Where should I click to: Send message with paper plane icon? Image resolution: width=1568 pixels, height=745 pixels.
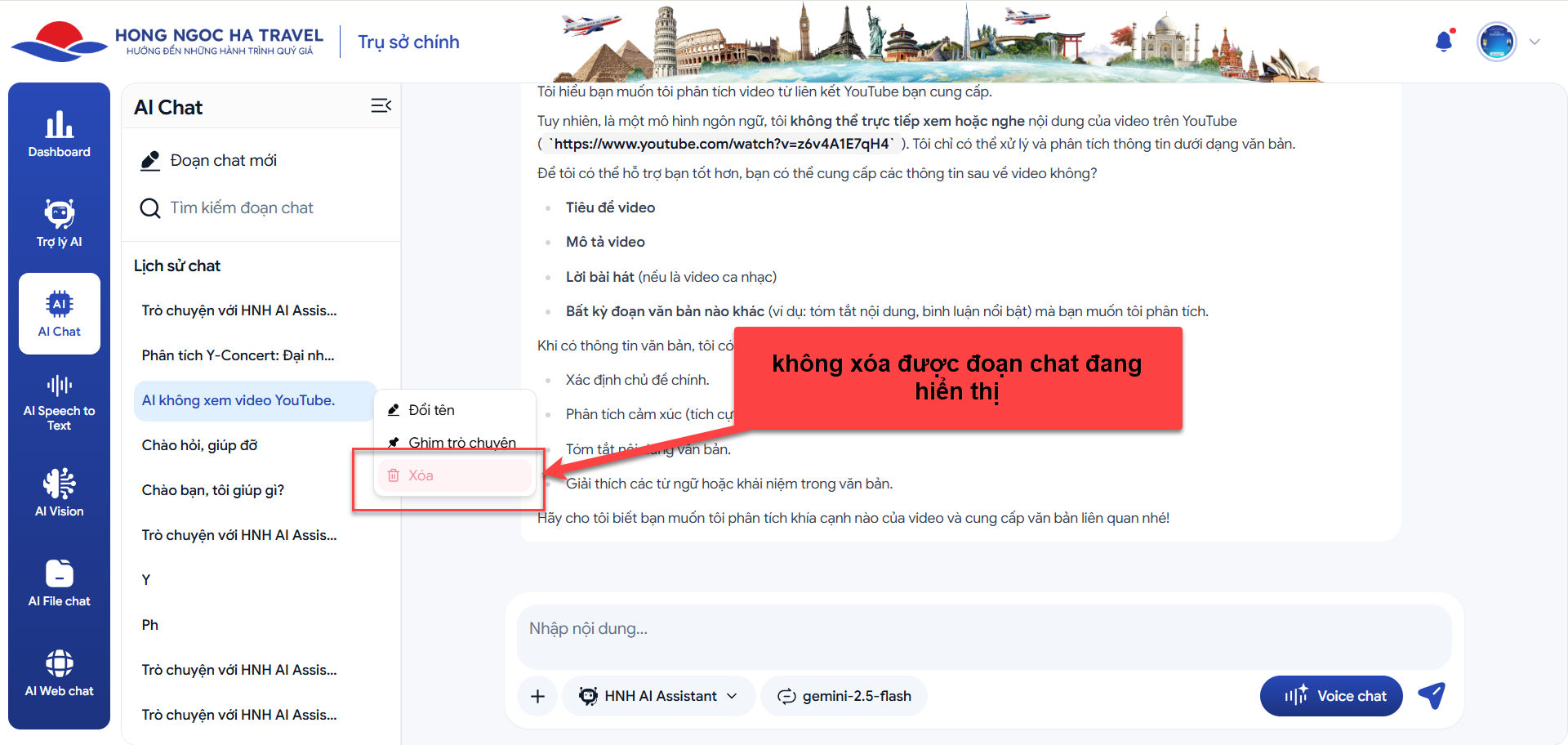point(1432,696)
